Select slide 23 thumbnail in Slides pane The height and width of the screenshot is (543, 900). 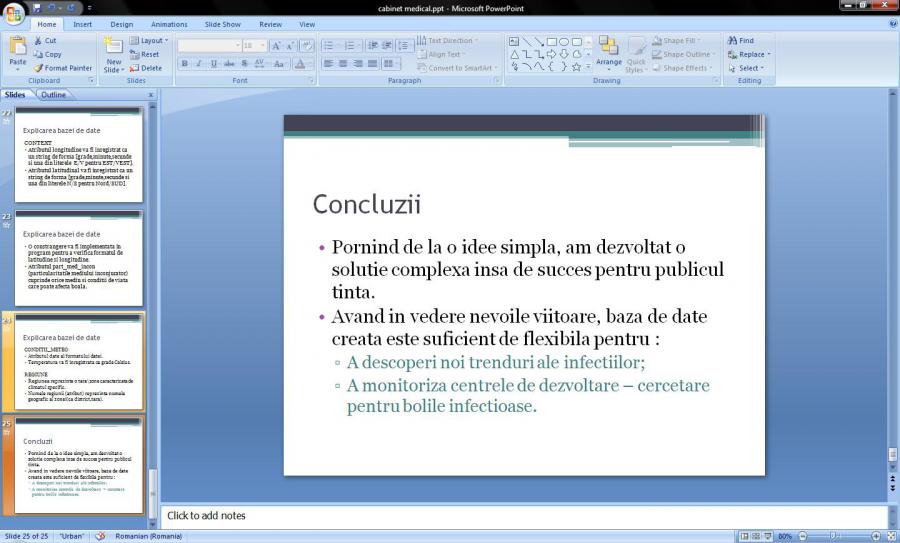(78, 258)
